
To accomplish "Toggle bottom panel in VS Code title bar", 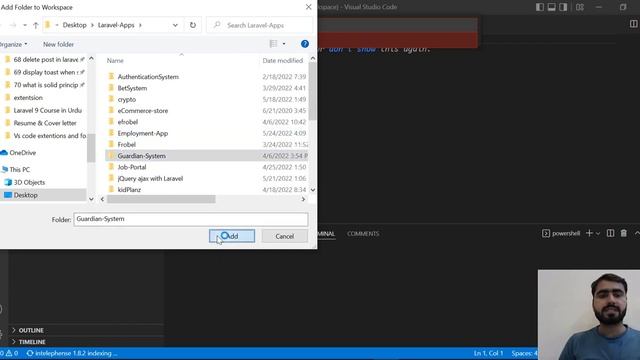I will click(551, 7).
